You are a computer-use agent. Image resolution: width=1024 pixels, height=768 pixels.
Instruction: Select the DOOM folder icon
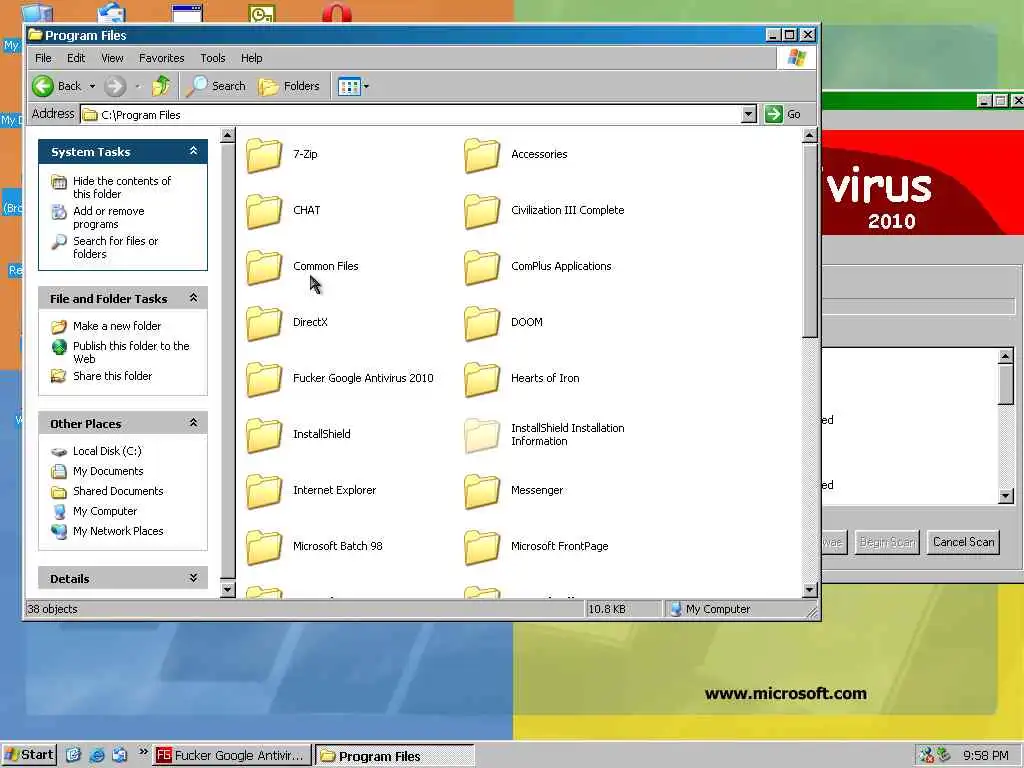pyautogui.click(x=482, y=323)
